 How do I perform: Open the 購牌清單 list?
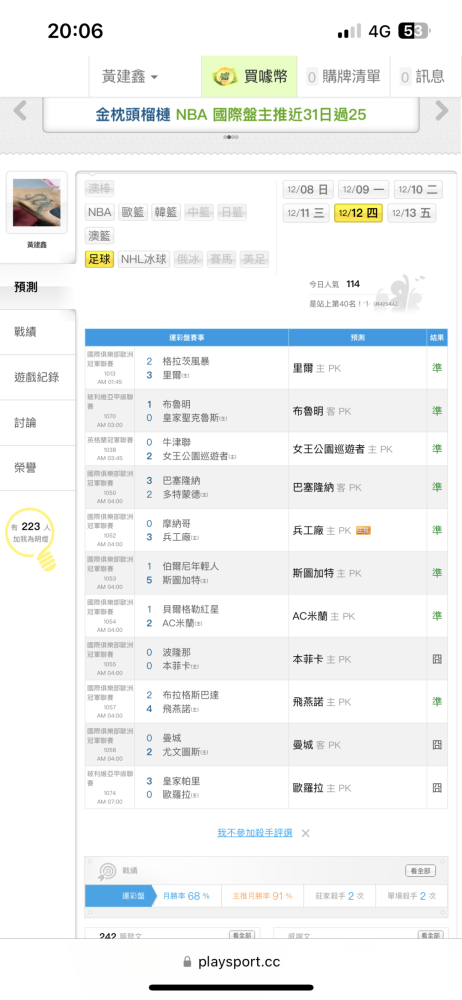[x=343, y=77]
